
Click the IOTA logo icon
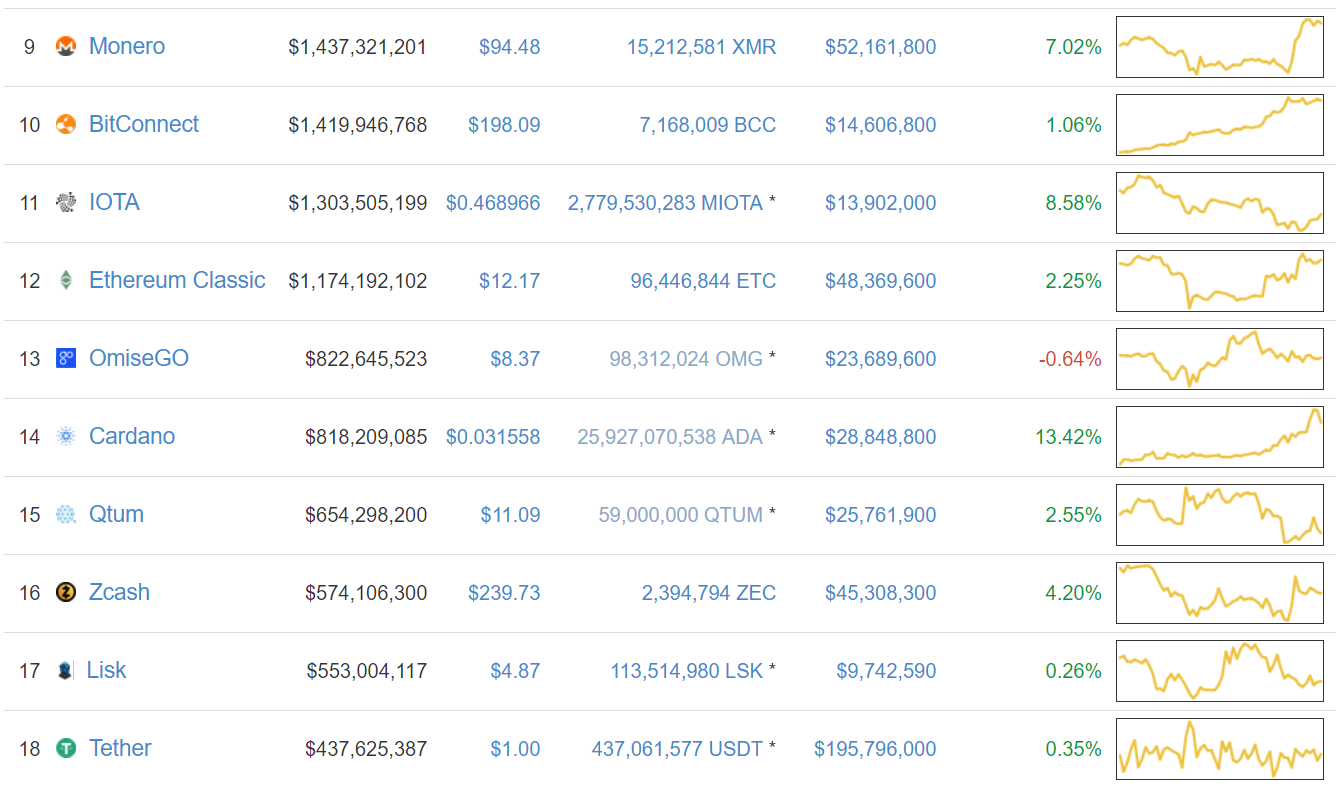(x=66, y=203)
